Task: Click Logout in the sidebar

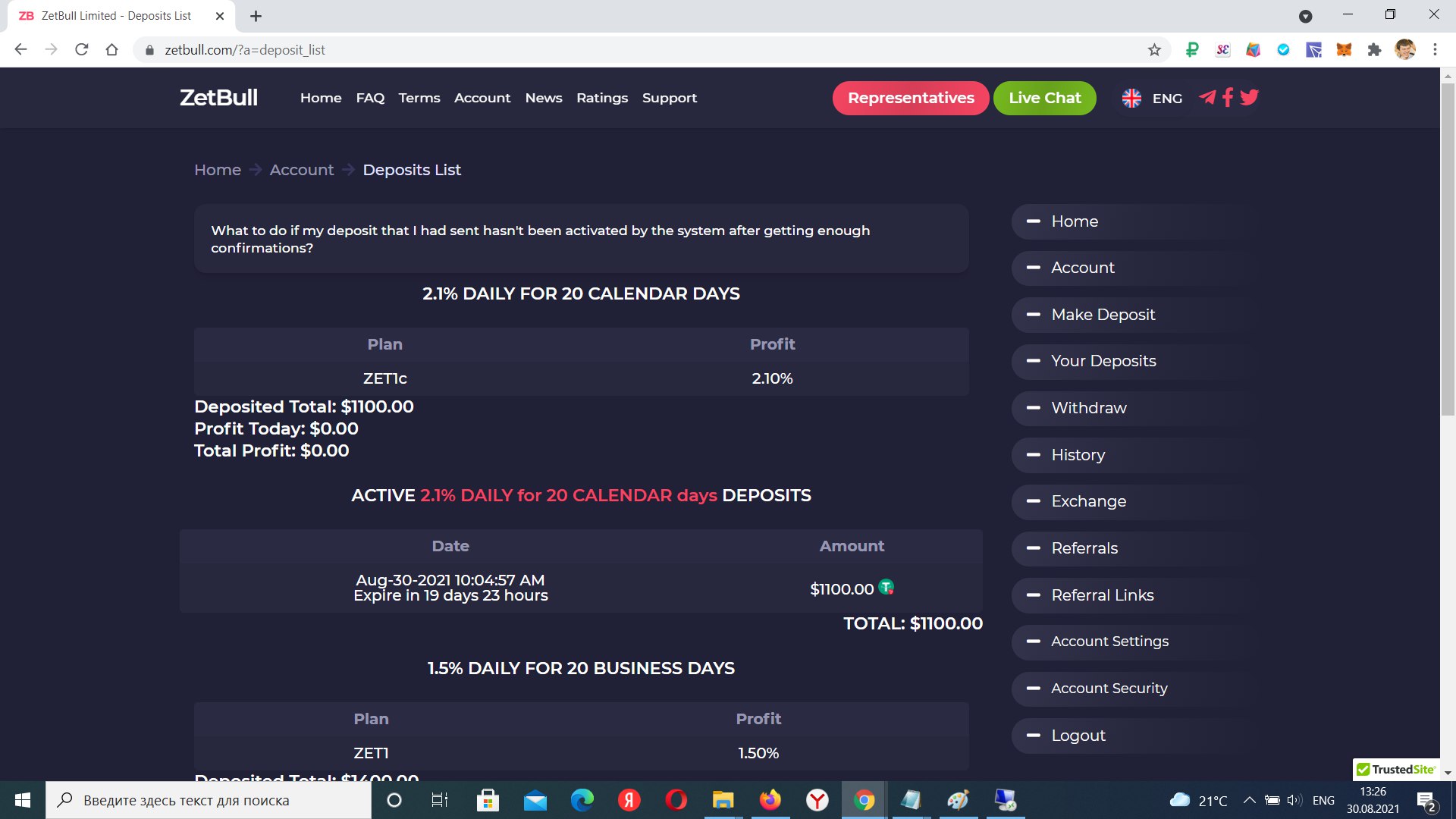Action: 1134,736
